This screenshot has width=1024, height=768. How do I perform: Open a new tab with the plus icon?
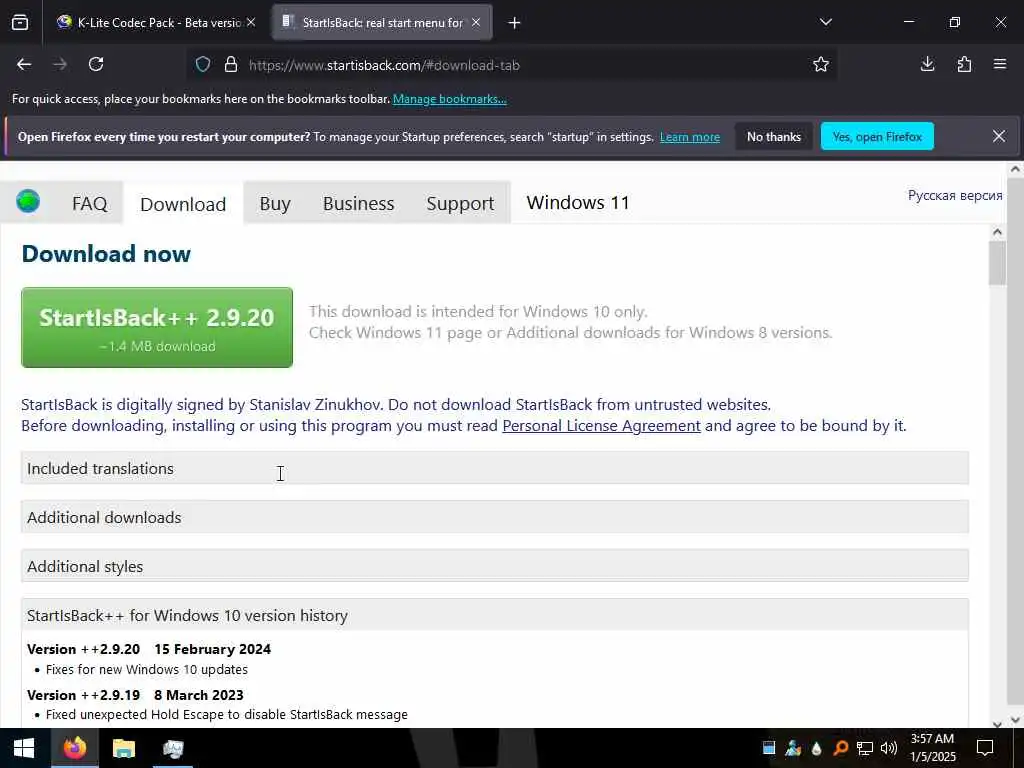514,23
